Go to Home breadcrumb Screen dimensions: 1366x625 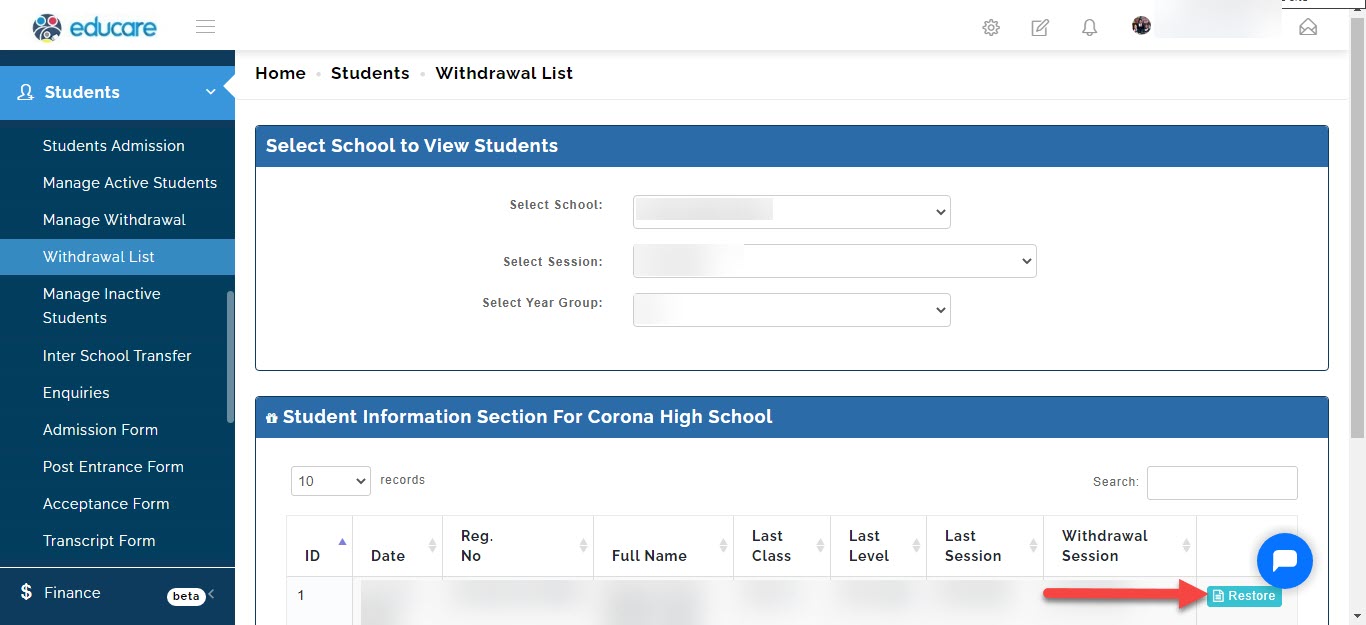[280, 73]
